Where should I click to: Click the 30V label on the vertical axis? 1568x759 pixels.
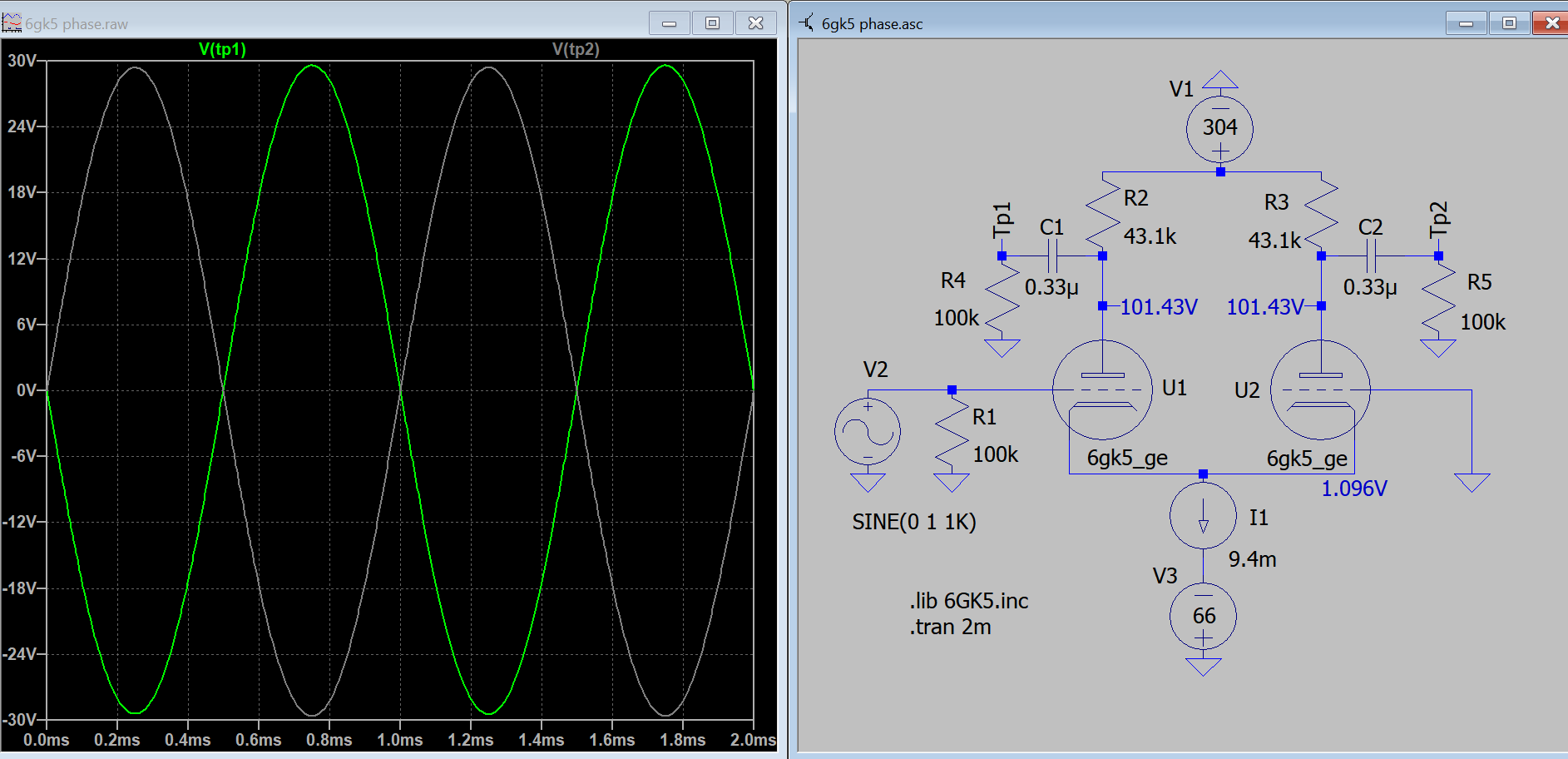coord(22,61)
